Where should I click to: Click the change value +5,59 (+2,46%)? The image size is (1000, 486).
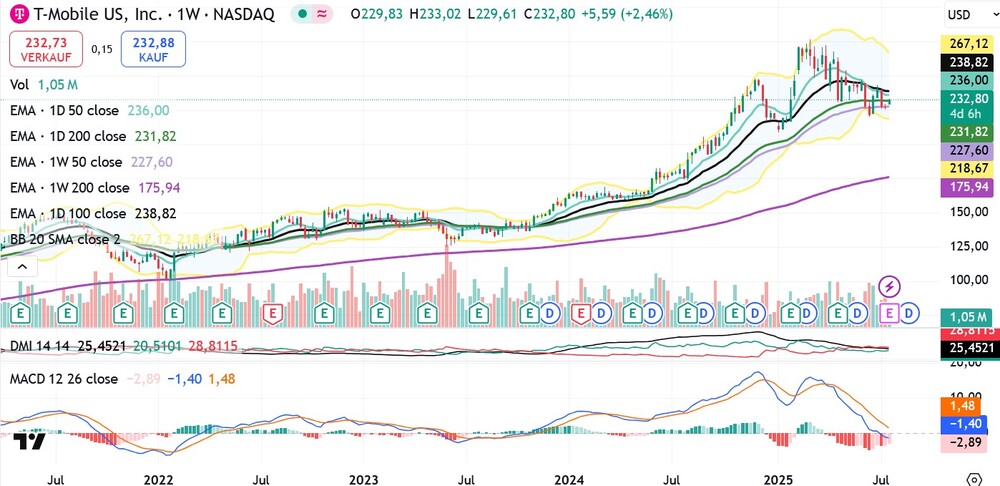627,14
